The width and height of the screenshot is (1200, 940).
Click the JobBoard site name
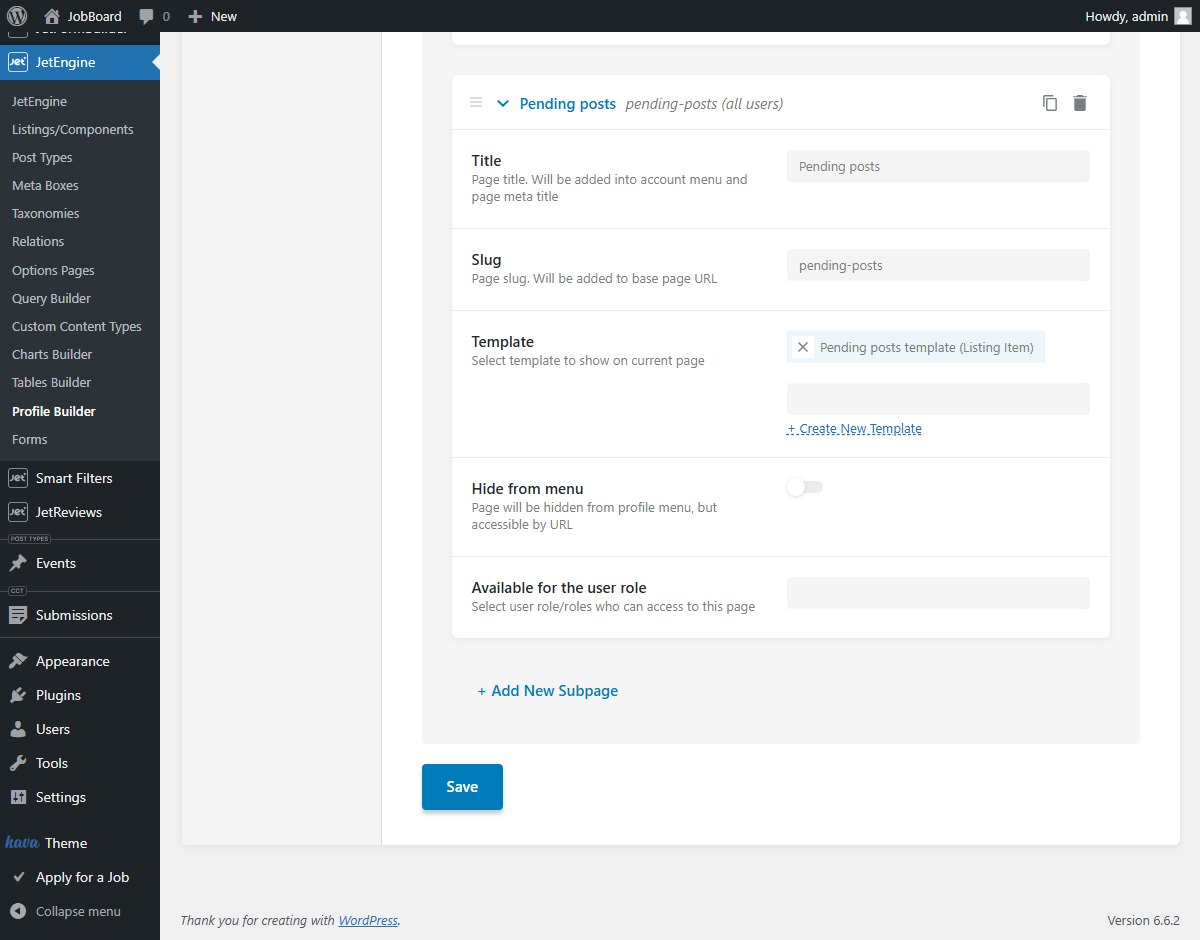[x=95, y=16]
